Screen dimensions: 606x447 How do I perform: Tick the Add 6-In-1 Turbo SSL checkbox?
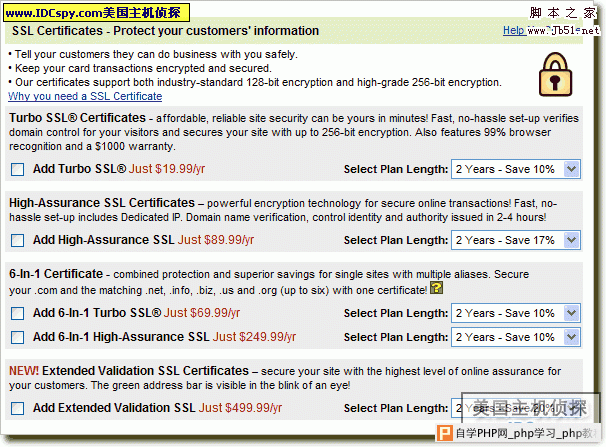click(x=17, y=313)
